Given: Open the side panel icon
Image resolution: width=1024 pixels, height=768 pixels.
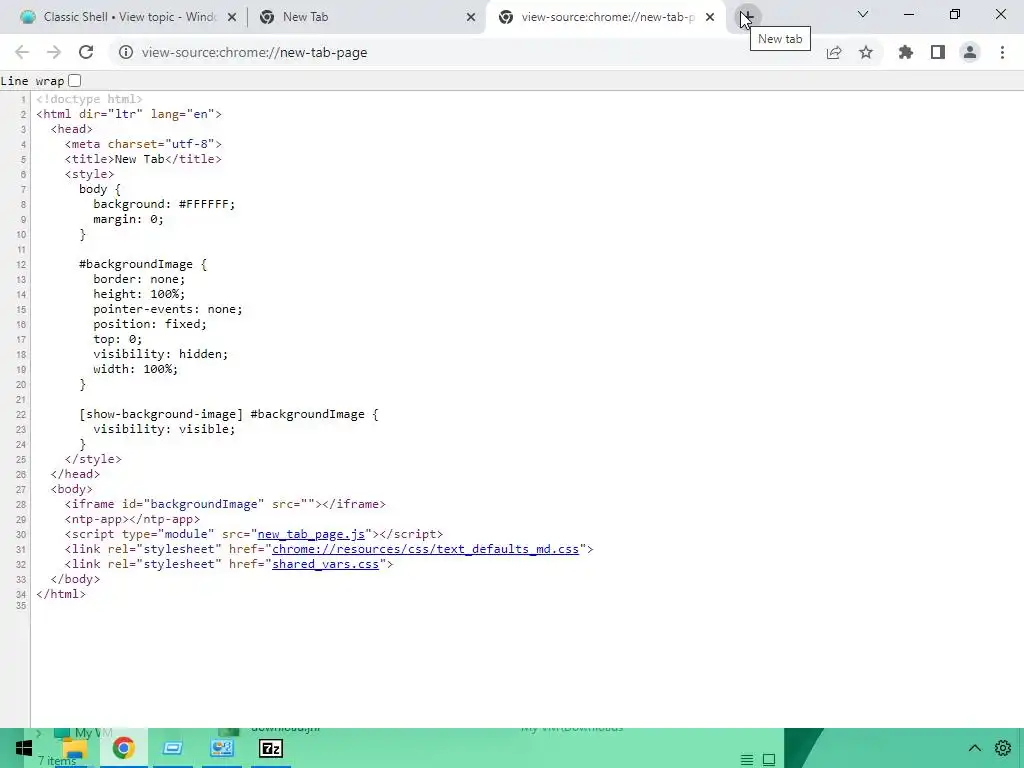Looking at the screenshot, I should coord(938,52).
